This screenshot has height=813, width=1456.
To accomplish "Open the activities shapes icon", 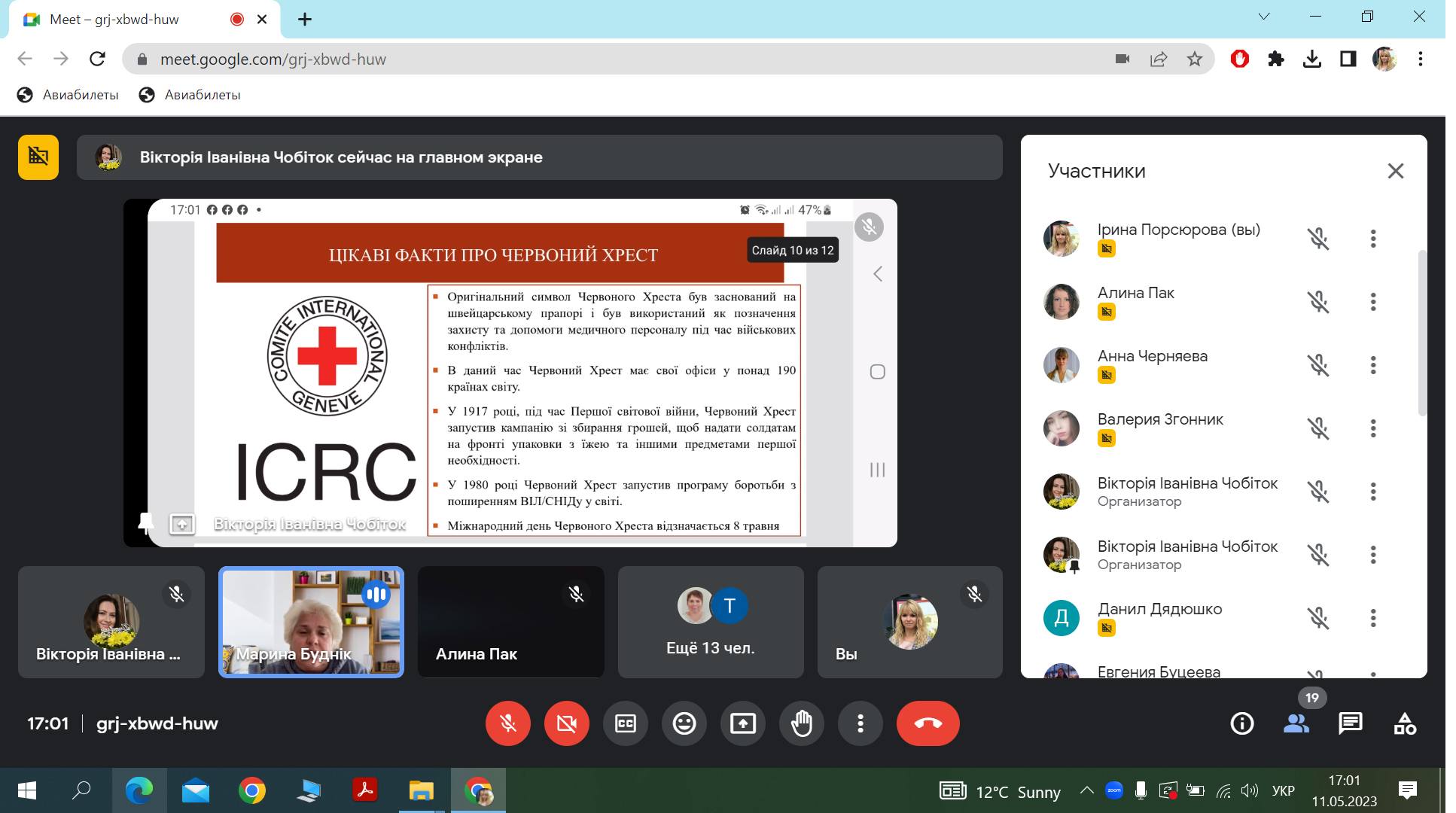I will pyautogui.click(x=1405, y=723).
